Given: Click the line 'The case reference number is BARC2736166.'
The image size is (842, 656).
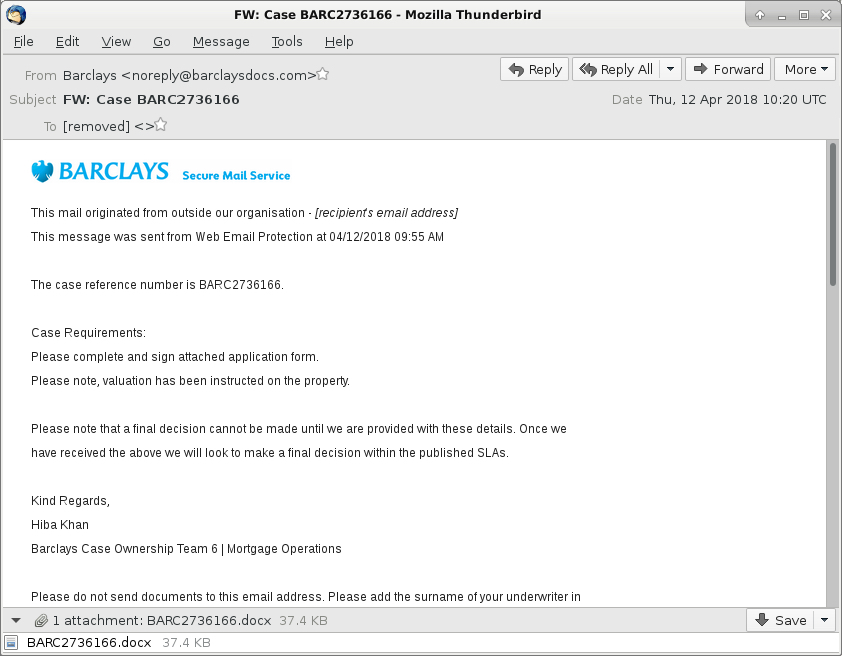Looking at the screenshot, I should tap(157, 285).
